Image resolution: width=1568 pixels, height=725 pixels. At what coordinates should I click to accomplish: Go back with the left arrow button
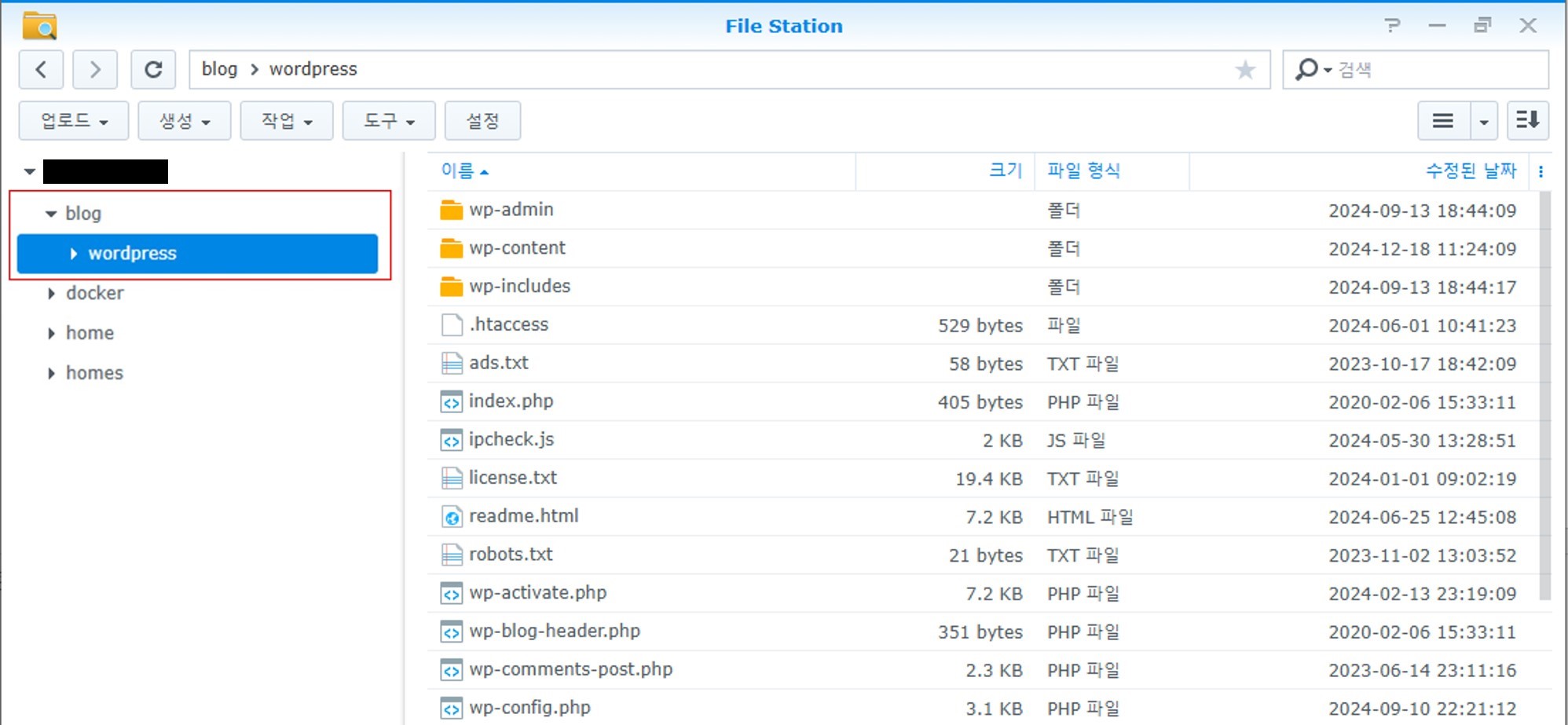[x=41, y=70]
